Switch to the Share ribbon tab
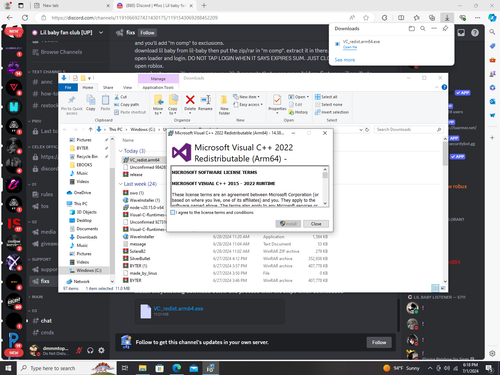The width and height of the screenshot is (500, 375). click(108, 87)
